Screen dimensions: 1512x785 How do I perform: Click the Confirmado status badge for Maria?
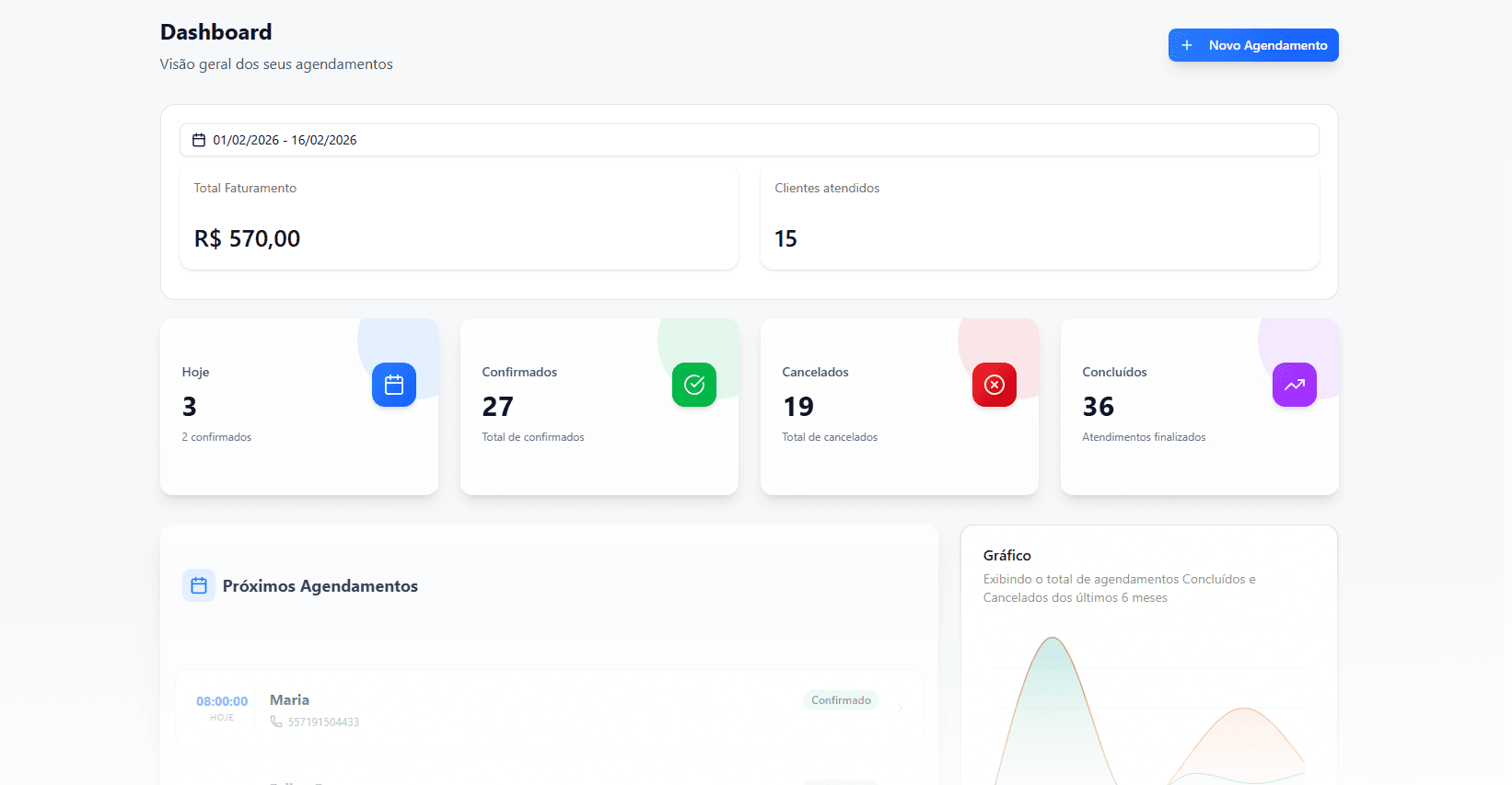click(x=841, y=700)
